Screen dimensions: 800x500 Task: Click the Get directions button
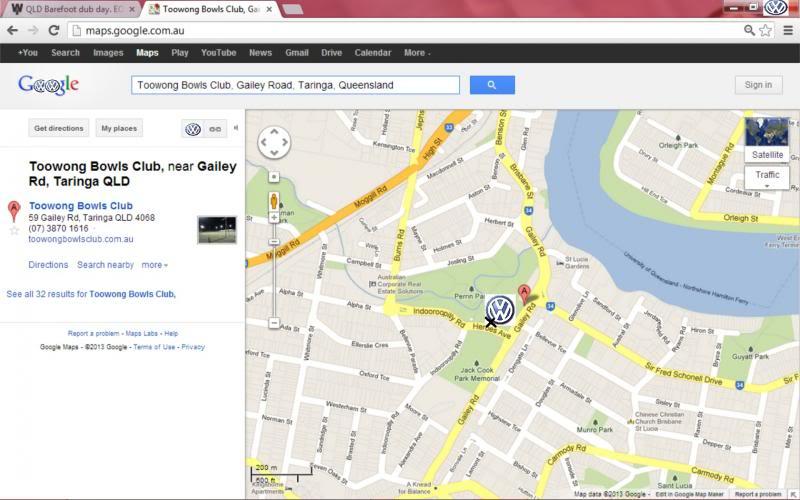click(x=59, y=128)
